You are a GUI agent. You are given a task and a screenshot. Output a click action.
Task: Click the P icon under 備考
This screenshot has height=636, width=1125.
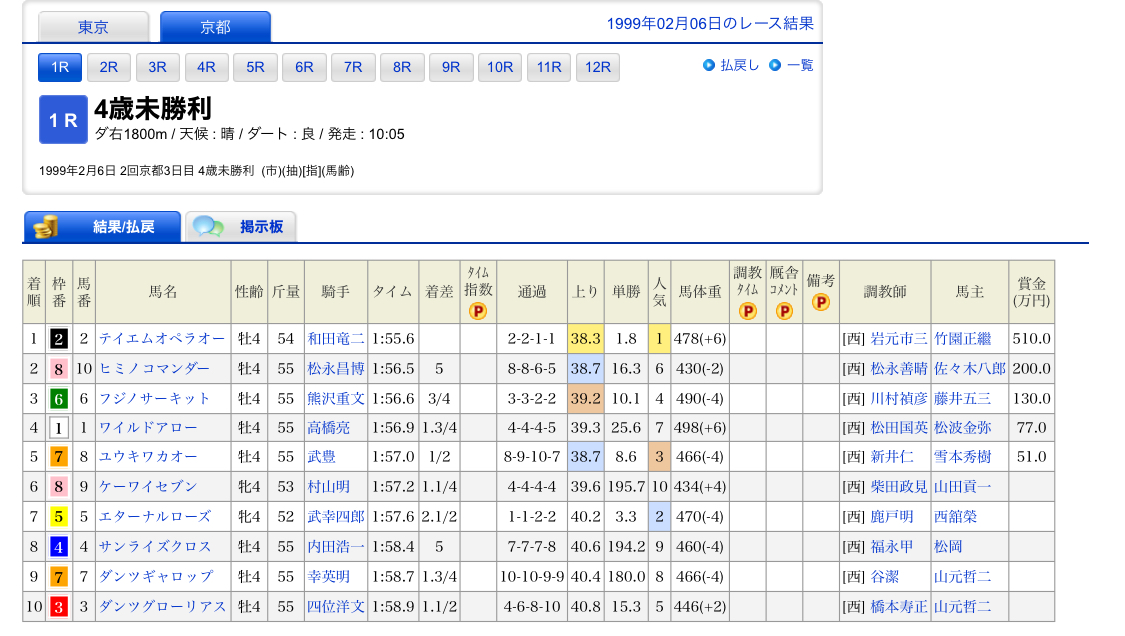pyautogui.click(x=820, y=301)
